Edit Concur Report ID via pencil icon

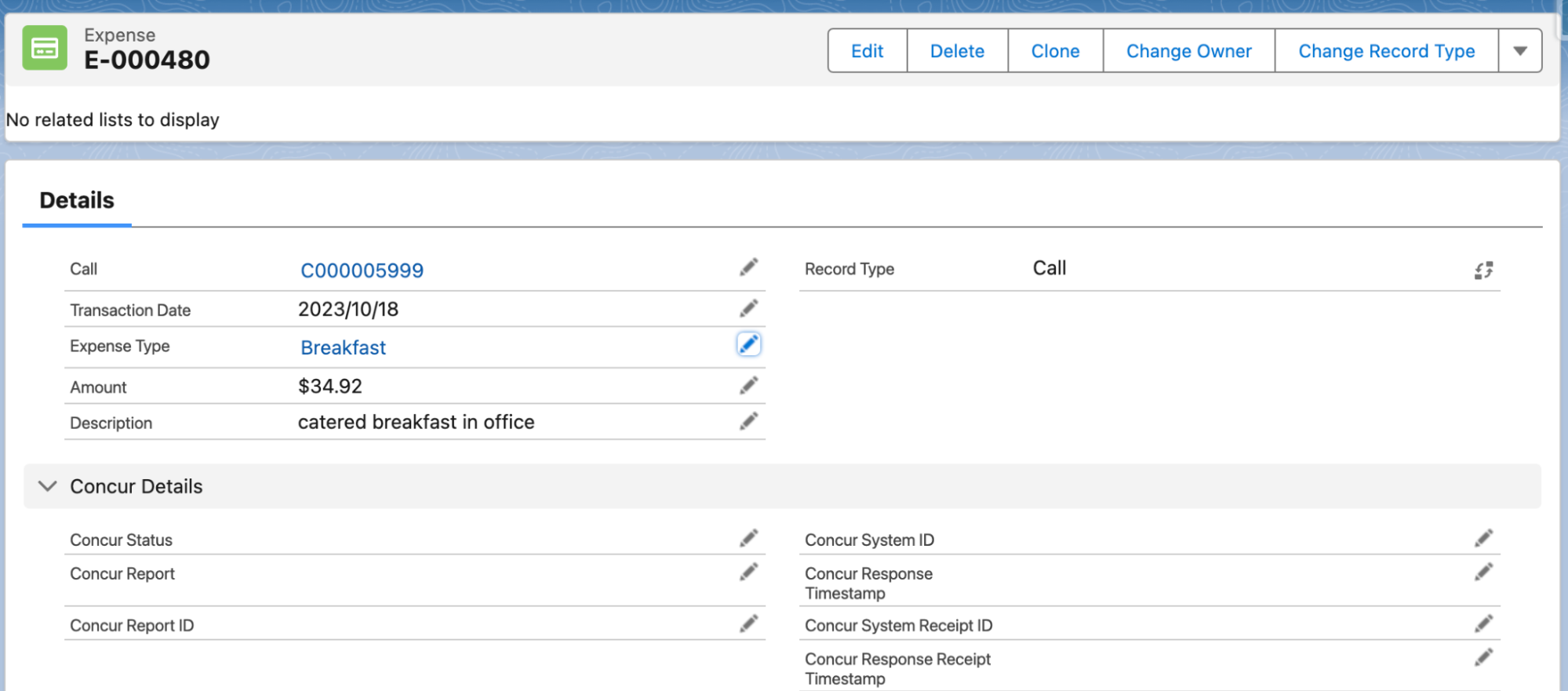748,624
